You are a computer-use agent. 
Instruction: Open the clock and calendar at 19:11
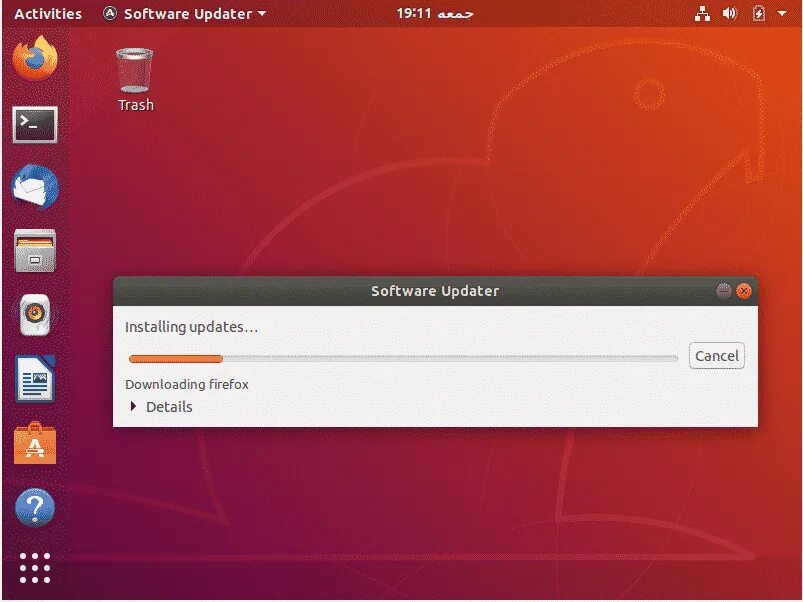[x=434, y=13]
